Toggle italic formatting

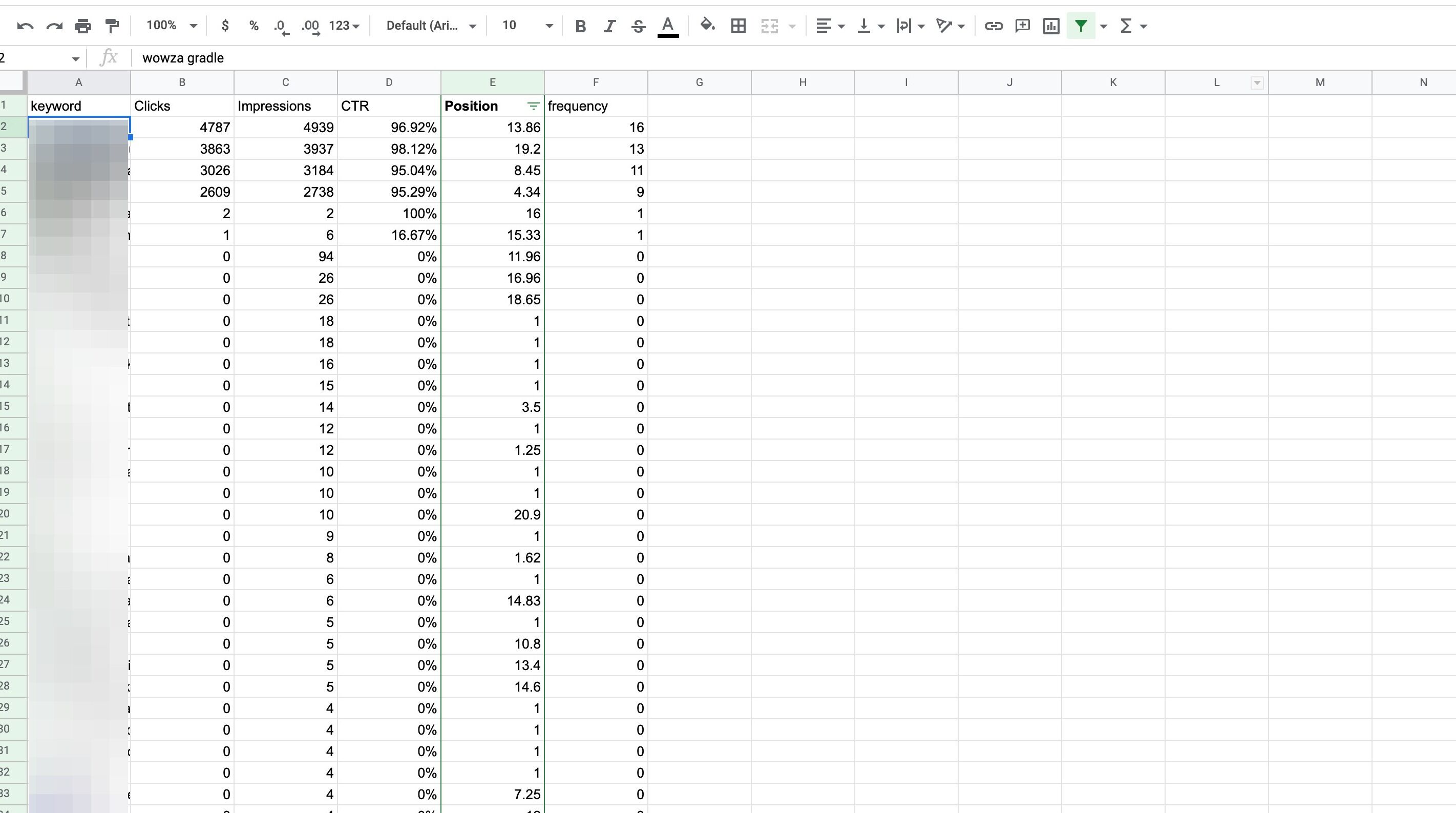pyautogui.click(x=609, y=26)
